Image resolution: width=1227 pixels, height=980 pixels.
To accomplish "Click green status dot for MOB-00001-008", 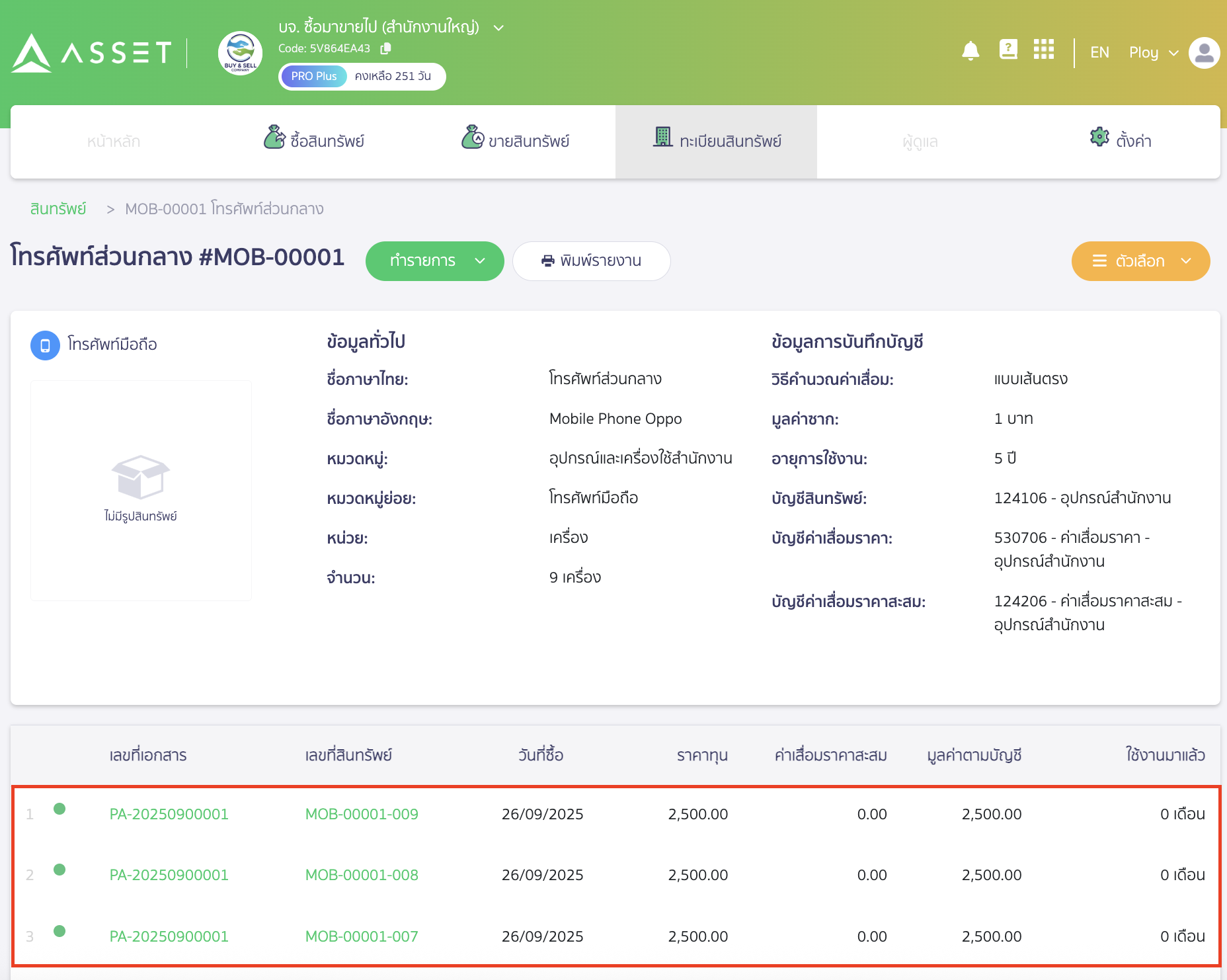I will point(59,870).
